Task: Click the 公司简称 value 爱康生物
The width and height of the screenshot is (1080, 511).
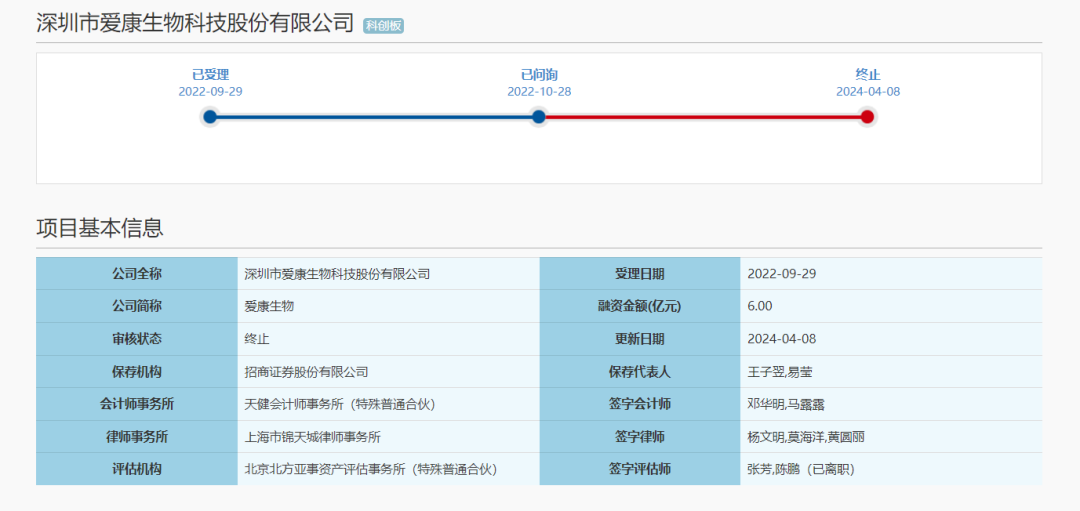Action: [x=269, y=306]
